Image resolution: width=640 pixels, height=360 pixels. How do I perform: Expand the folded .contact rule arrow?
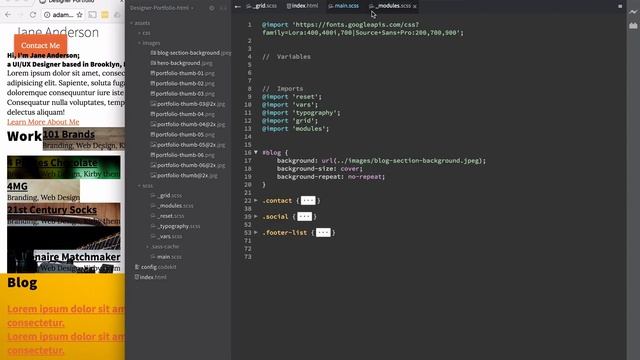[256, 200]
